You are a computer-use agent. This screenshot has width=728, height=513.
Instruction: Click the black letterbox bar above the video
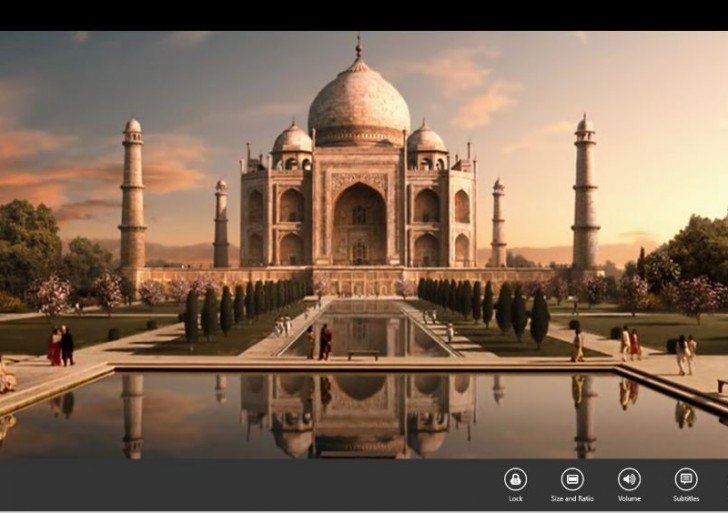pos(364,15)
